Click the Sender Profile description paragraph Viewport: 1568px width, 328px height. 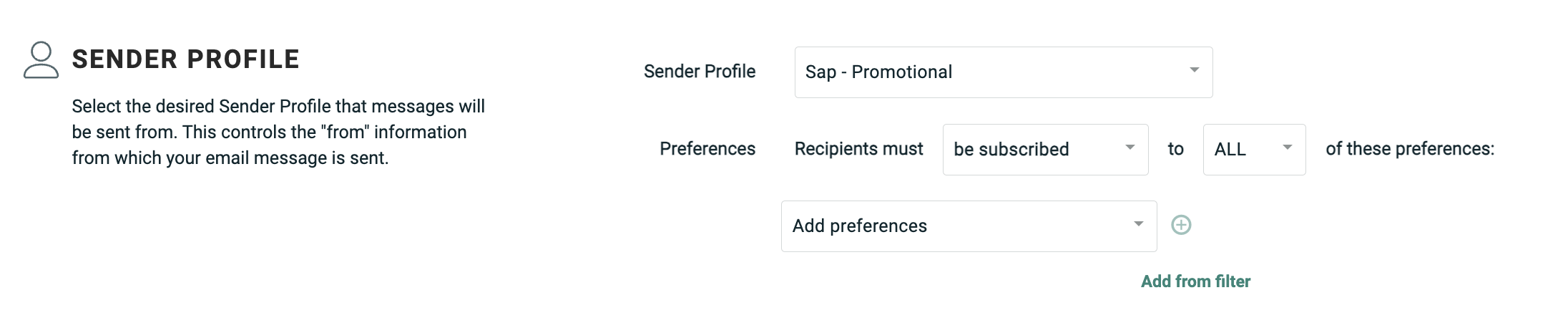(278, 132)
